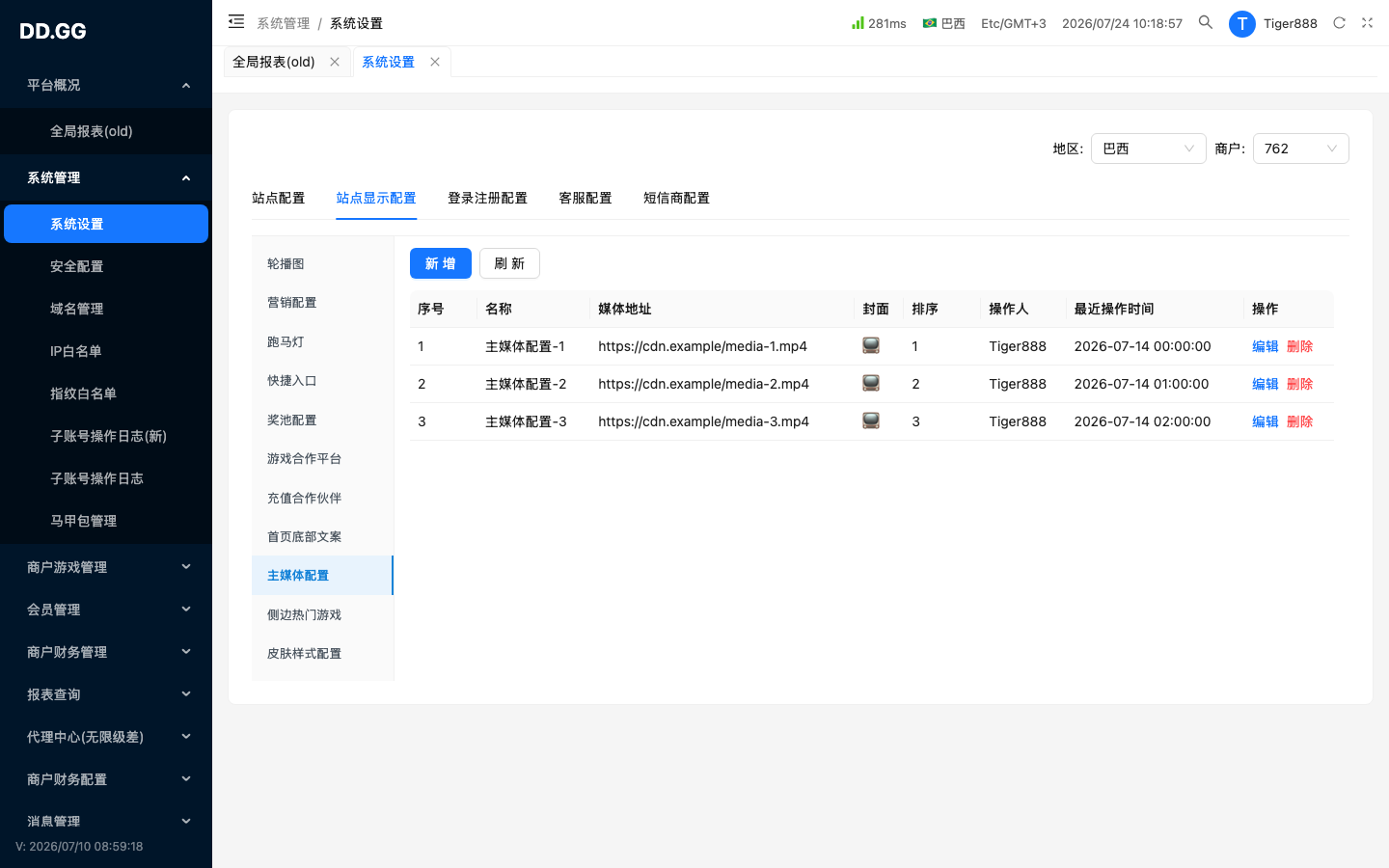Open 跑马灯 in the settings list
Screen dimensions: 1389x868
click(x=322, y=341)
